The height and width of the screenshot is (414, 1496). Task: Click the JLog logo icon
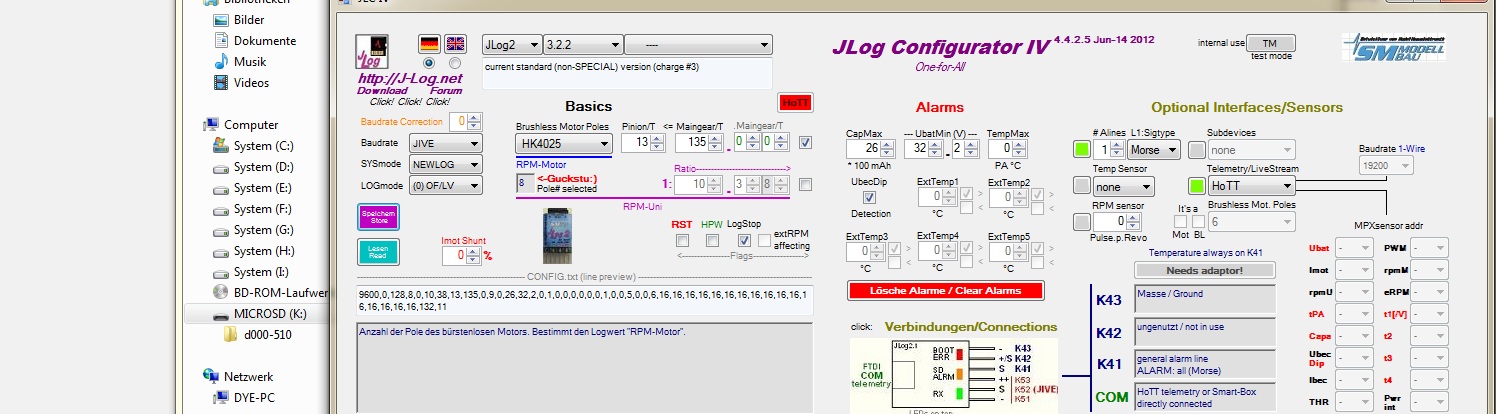371,52
